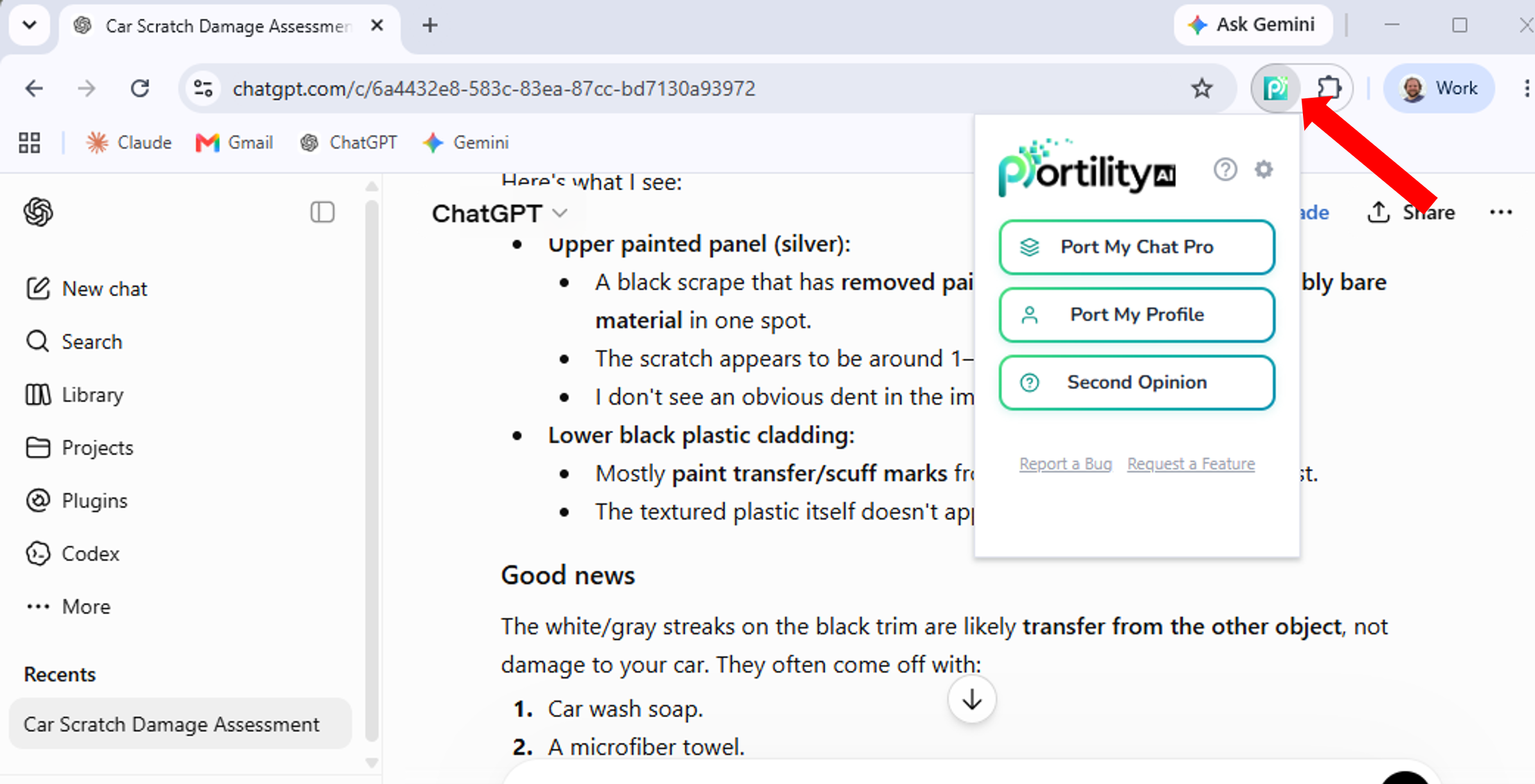Open Projects in the sidebar
1535x784 pixels.
point(79,447)
